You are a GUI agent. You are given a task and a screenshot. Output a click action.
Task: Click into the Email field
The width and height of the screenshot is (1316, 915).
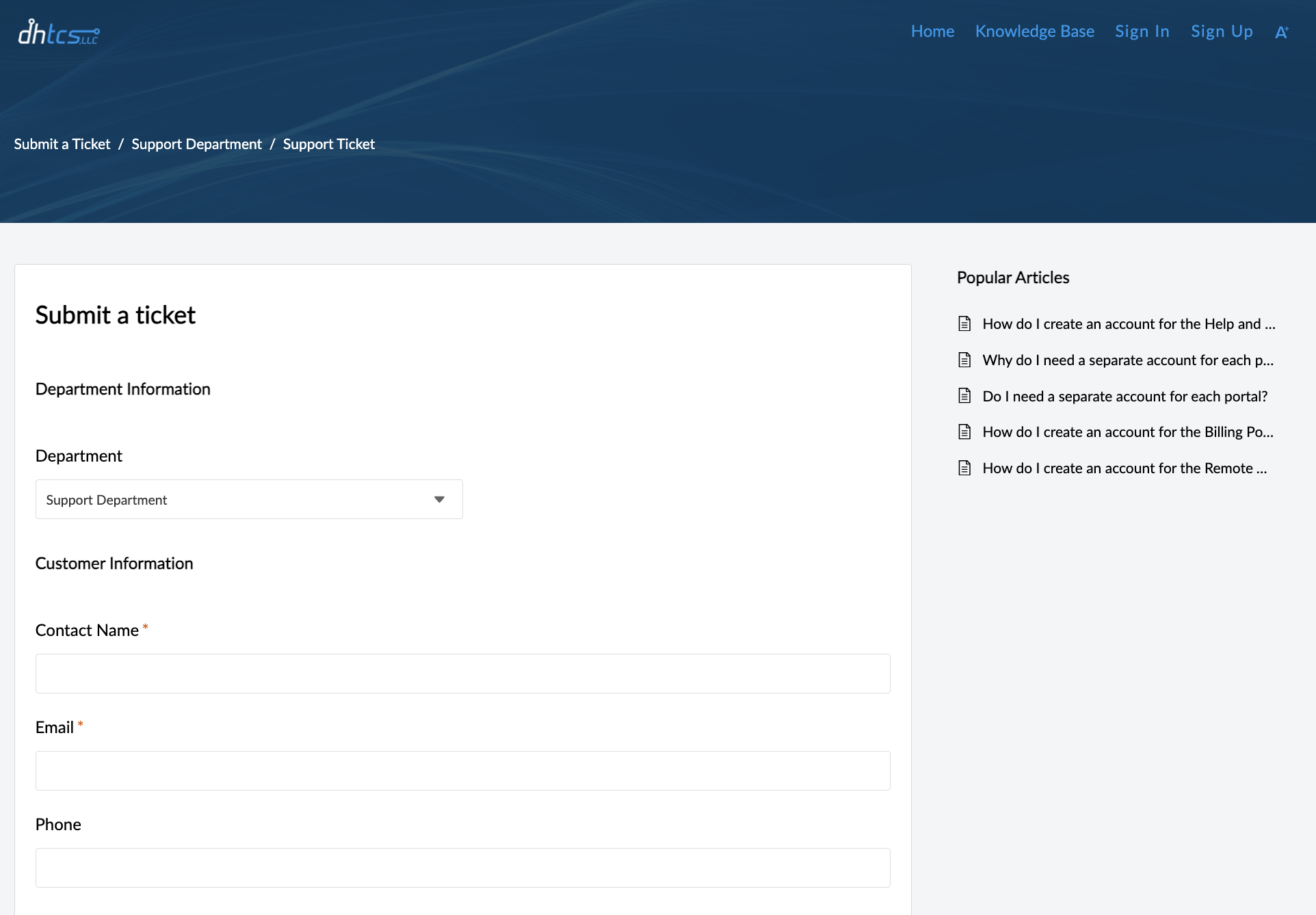point(462,771)
